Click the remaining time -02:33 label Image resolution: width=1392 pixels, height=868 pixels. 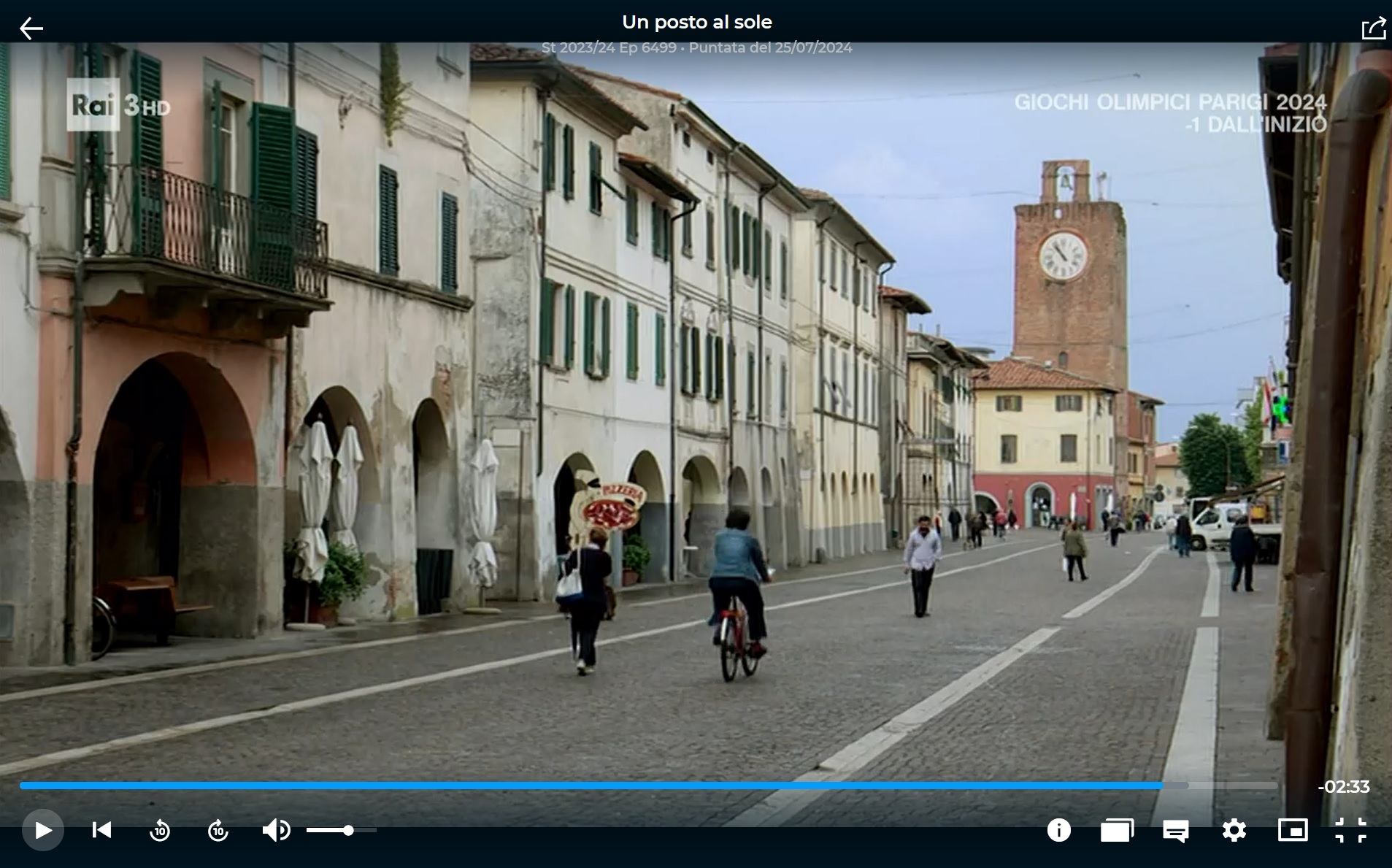click(x=1343, y=787)
